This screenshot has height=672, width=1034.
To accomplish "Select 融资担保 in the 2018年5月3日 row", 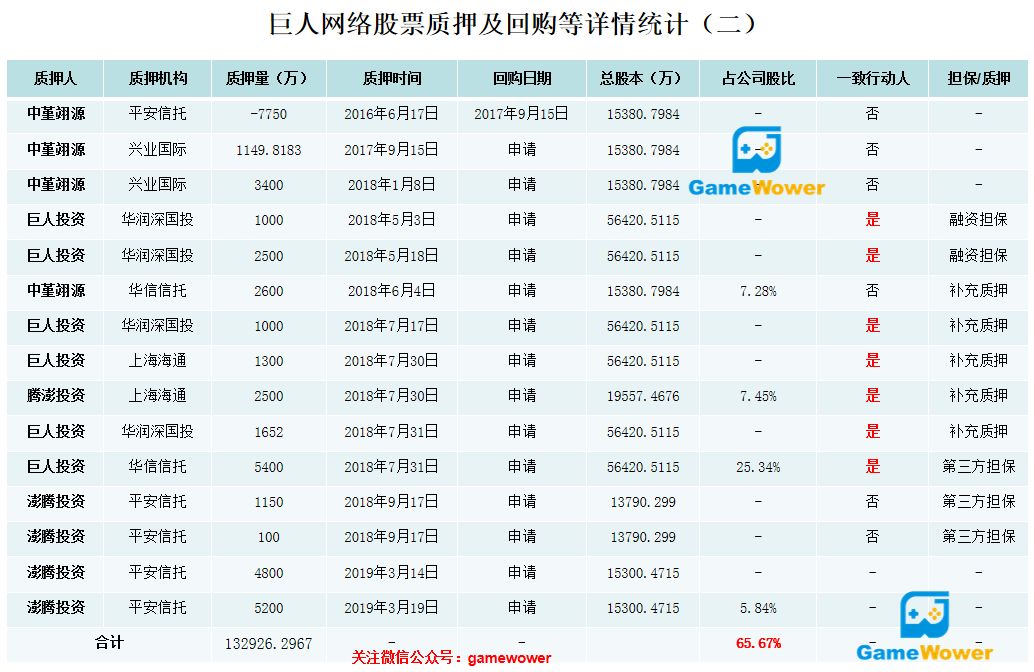I will (979, 220).
